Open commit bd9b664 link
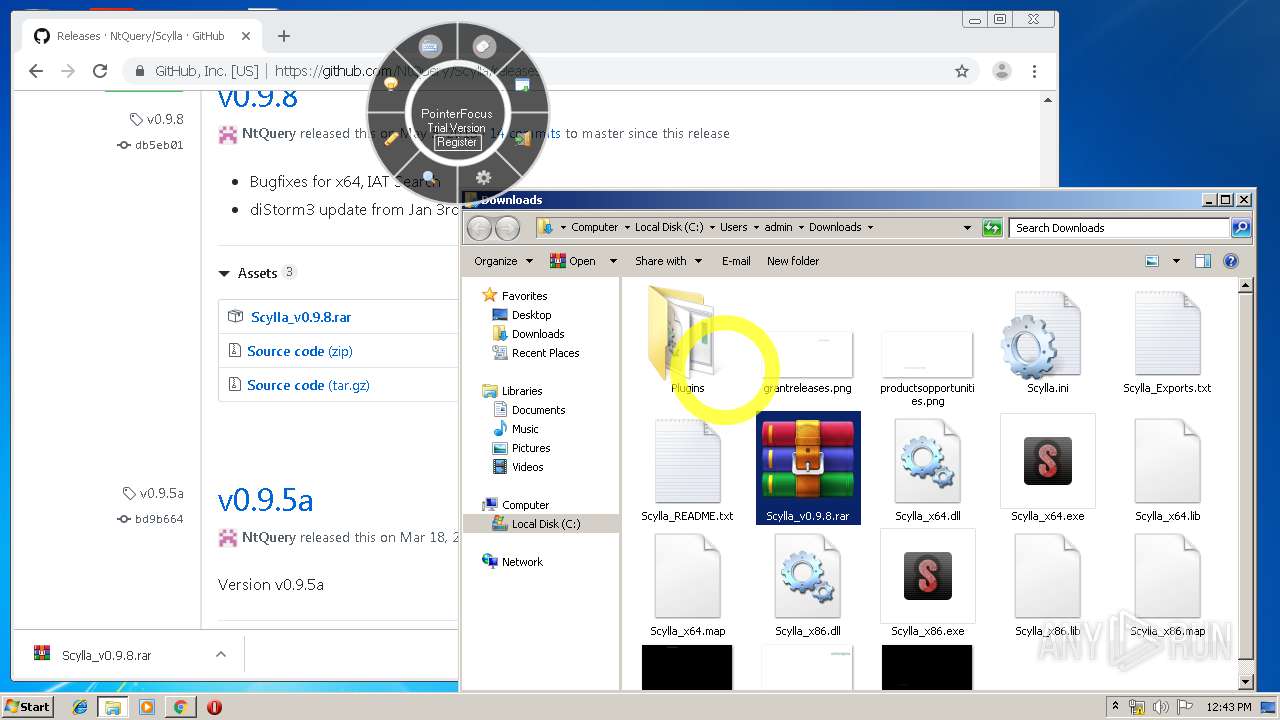Image resolution: width=1280 pixels, height=720 pixels. (x=159, y=519)
